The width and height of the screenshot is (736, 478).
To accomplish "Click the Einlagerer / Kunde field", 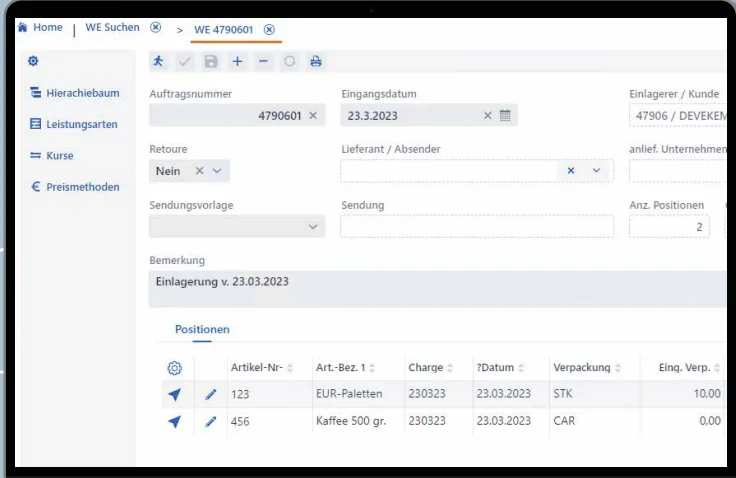I will coord(678,116).
